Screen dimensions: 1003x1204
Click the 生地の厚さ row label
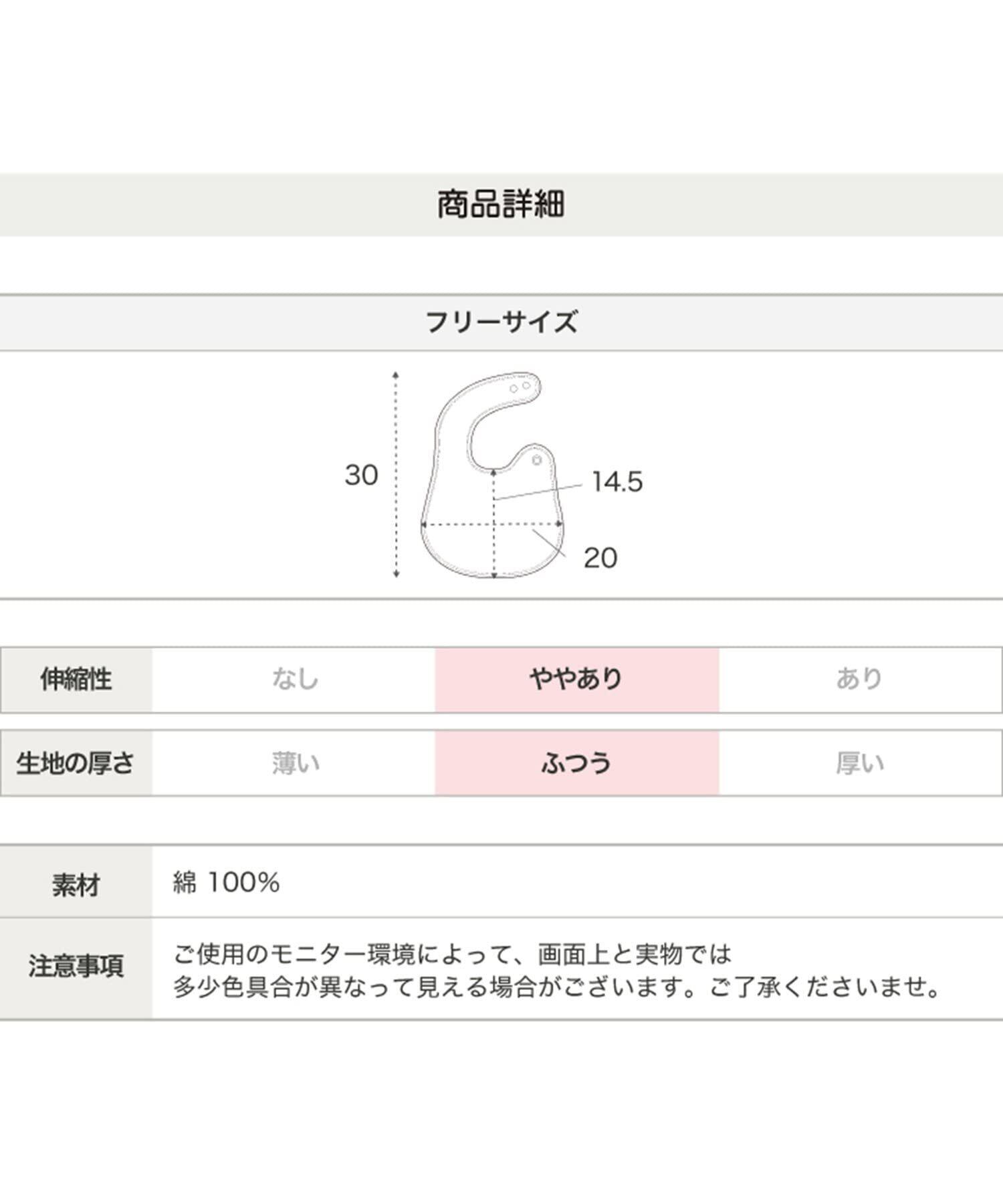pos(76,763)
